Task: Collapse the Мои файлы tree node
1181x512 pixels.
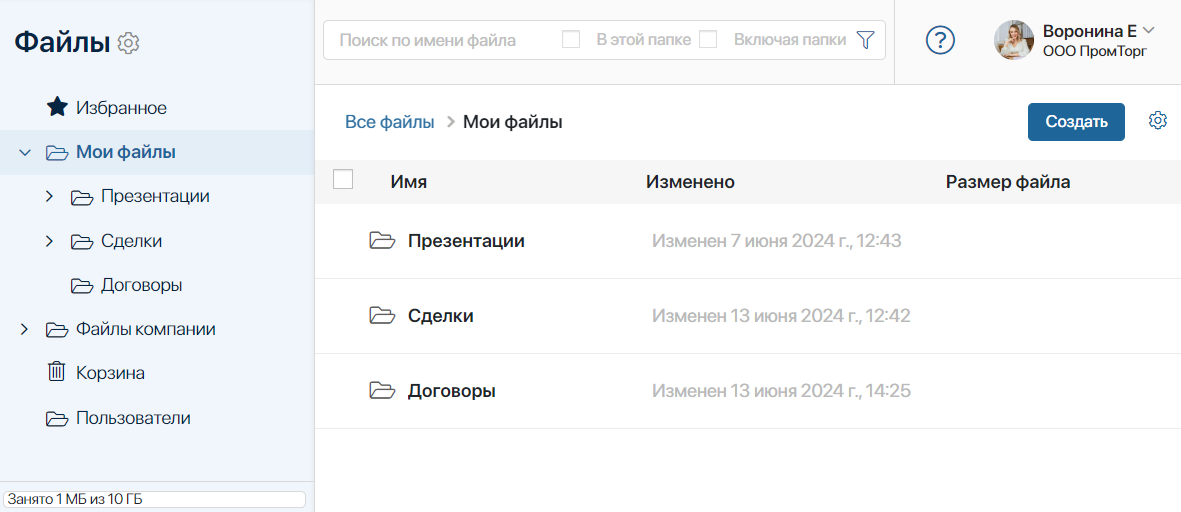Action: coord(25,152)
